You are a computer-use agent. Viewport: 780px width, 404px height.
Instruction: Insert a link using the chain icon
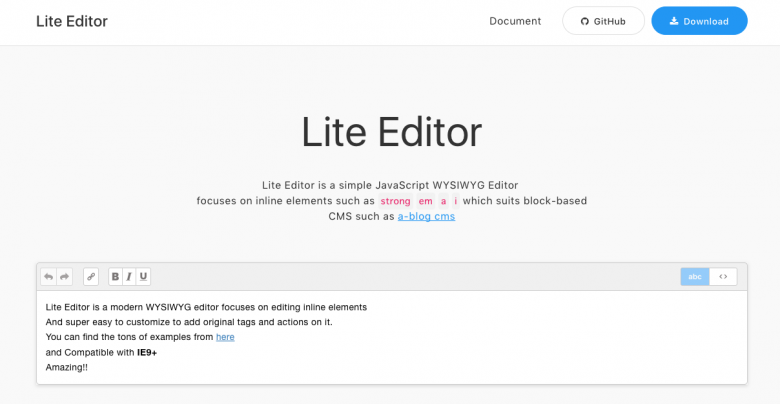(91, 277)
